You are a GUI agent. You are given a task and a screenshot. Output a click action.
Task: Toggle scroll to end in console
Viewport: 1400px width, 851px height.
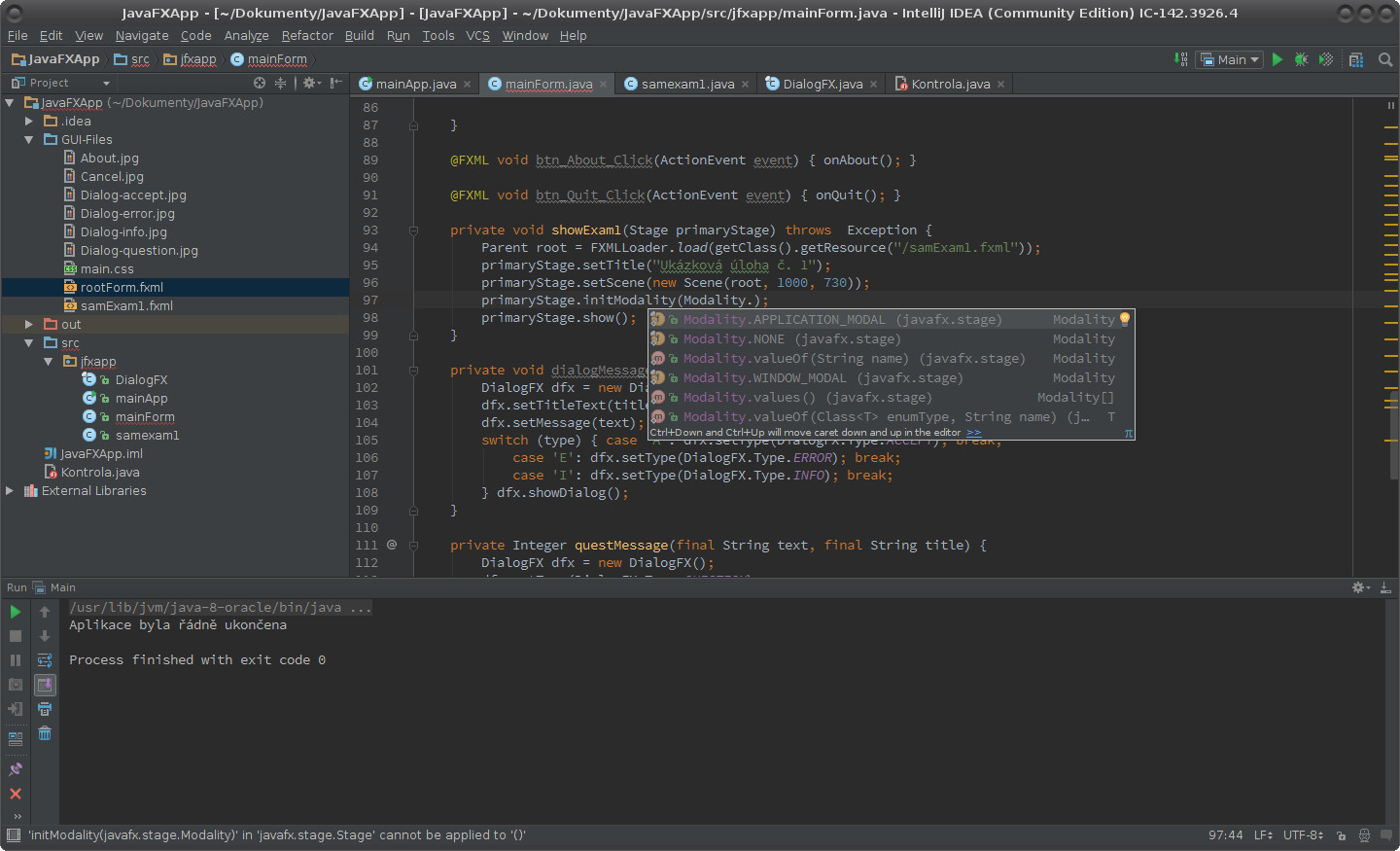click(45, 685)
